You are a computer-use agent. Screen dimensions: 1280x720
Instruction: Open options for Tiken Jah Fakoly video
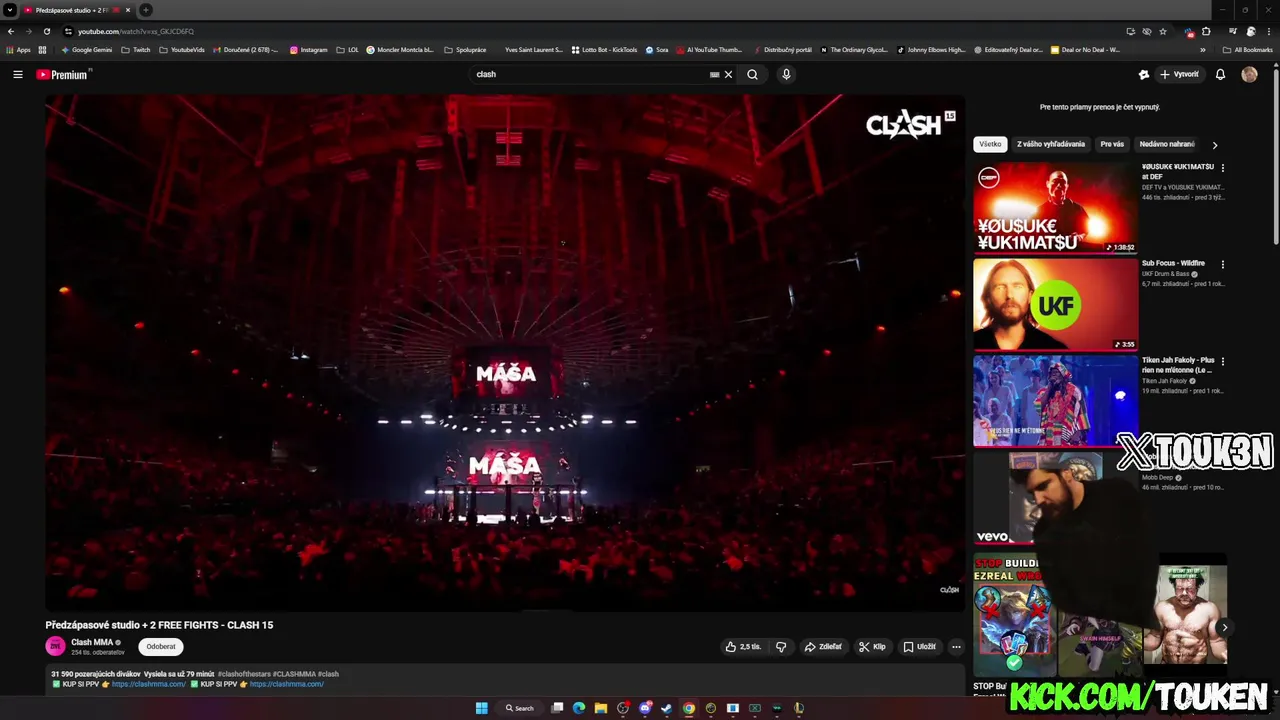pyautogui.click(x=1222, y=361)
